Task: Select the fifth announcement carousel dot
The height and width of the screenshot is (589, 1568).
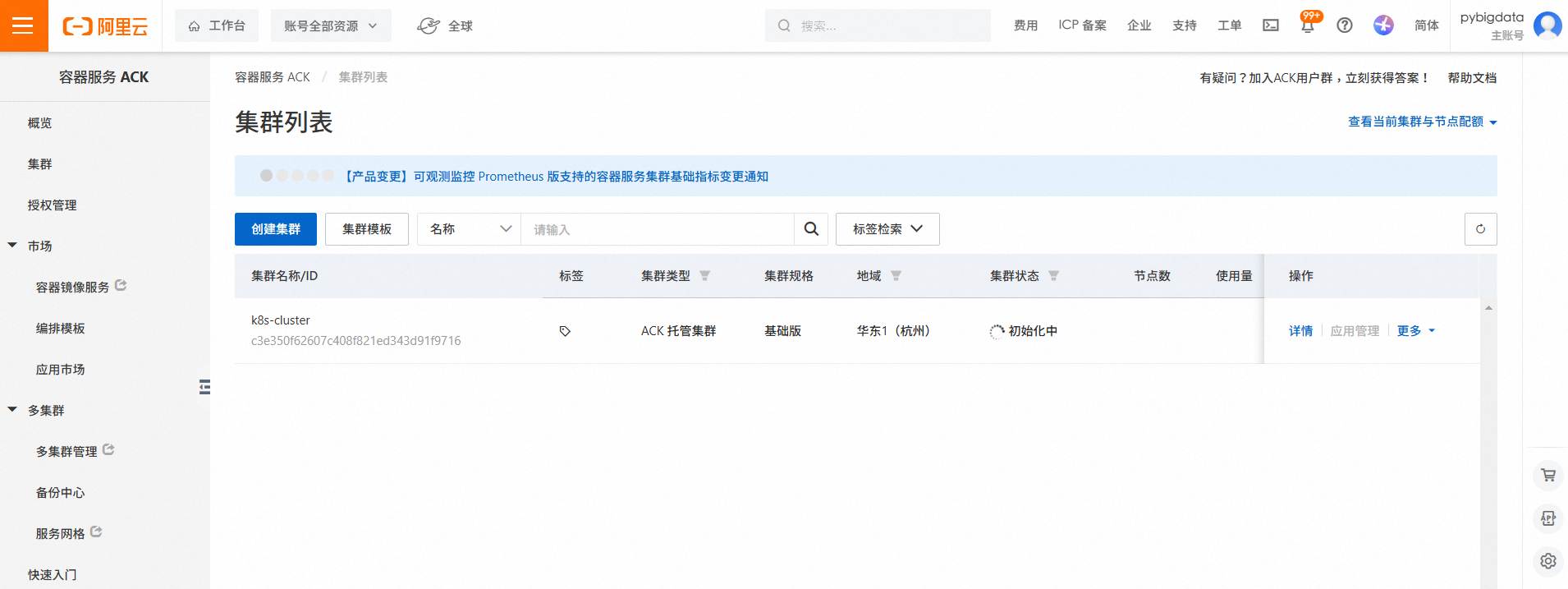Action: click(x=328, y=175)
